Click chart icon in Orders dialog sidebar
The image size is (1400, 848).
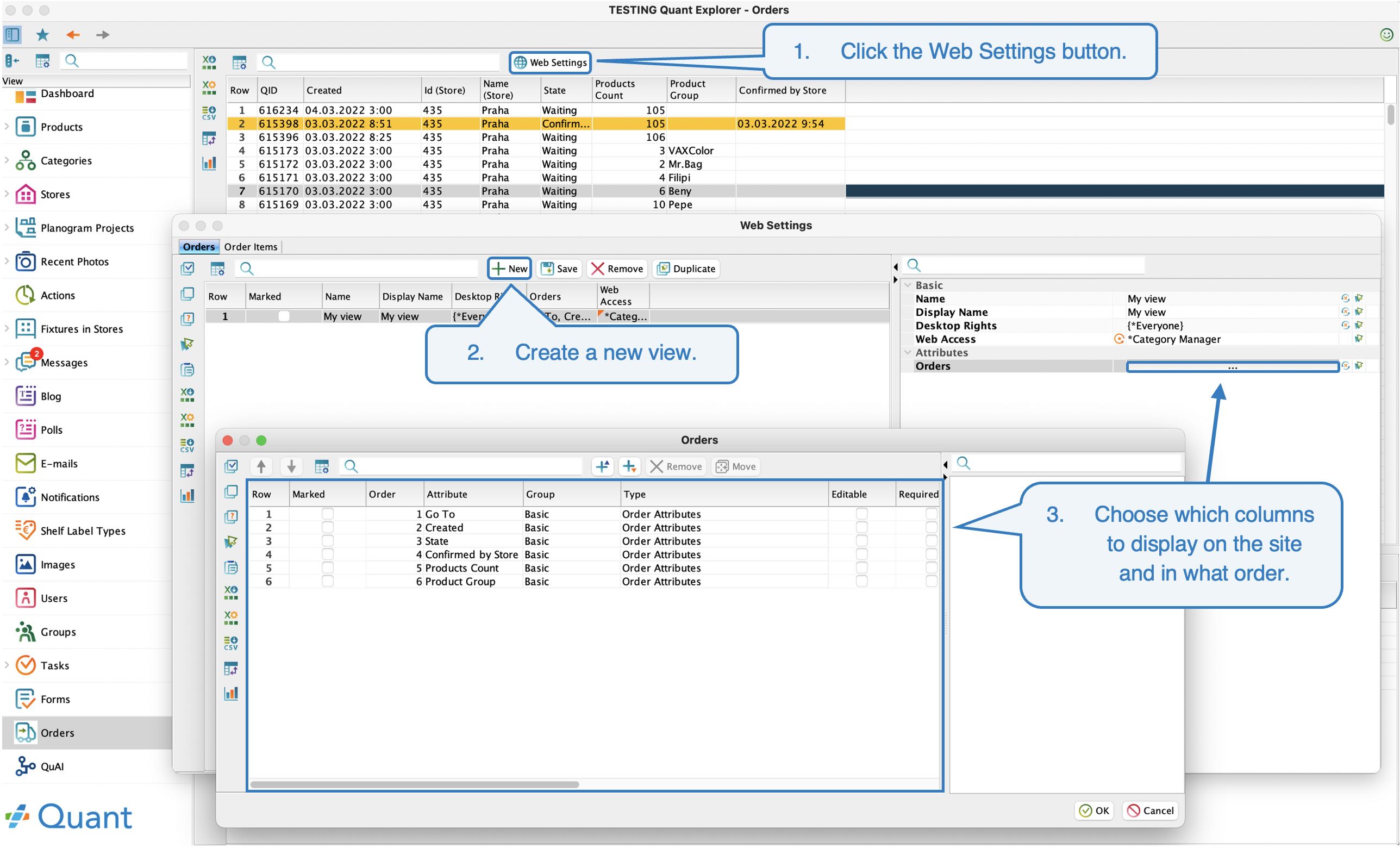pyautogui.click(x=232, y=694)
